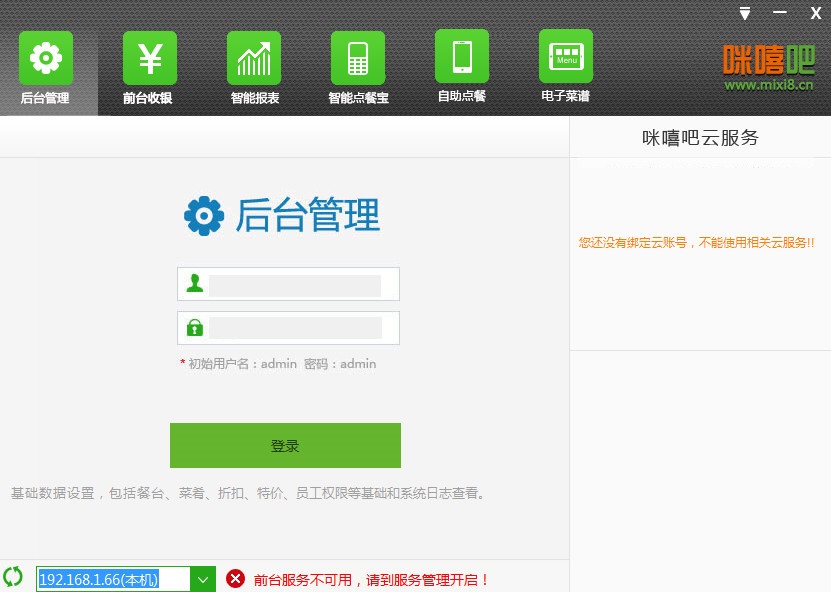831x592 pixels.
Task: Open the 智能报表 reports module
Action: tap(254, 58)
